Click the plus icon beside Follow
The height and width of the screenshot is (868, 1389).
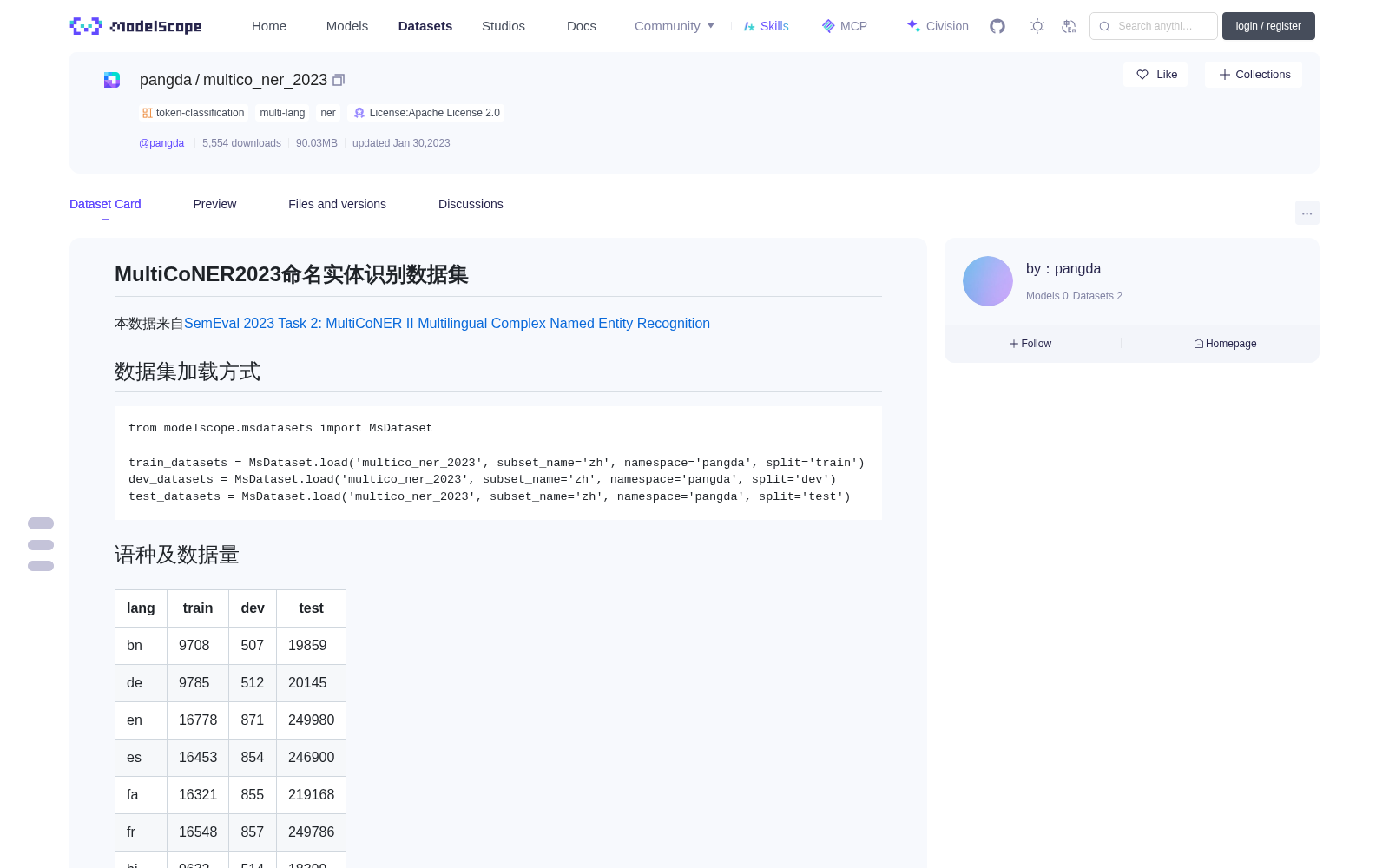point(1014,344)
